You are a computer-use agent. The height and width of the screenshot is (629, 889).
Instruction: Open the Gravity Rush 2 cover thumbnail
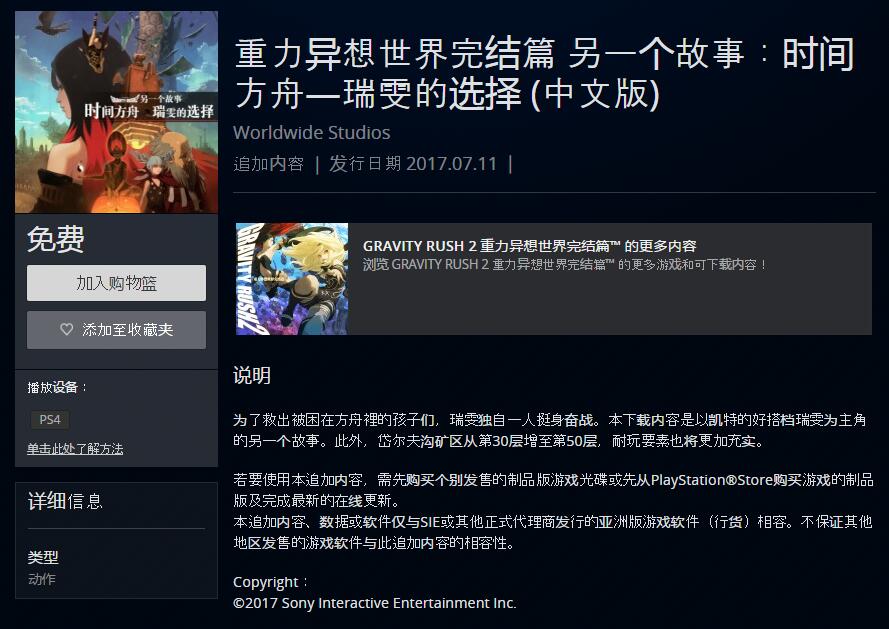[292, 279]
